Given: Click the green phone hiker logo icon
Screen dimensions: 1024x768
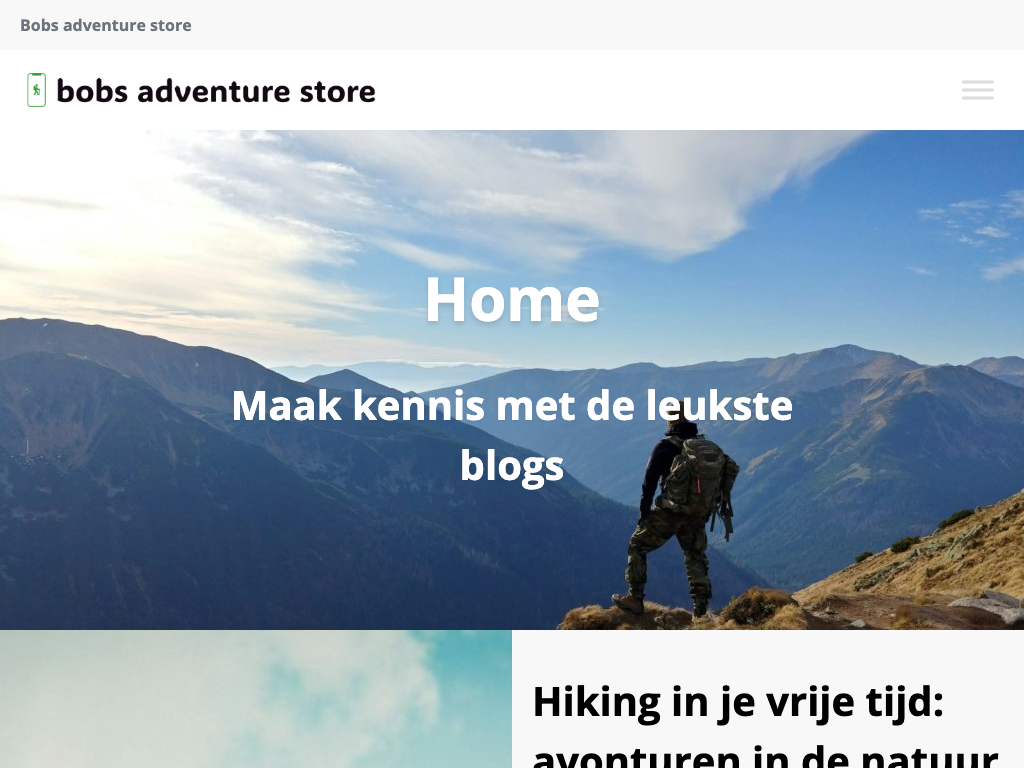Looking at the screenshot, I should (37, 90).
